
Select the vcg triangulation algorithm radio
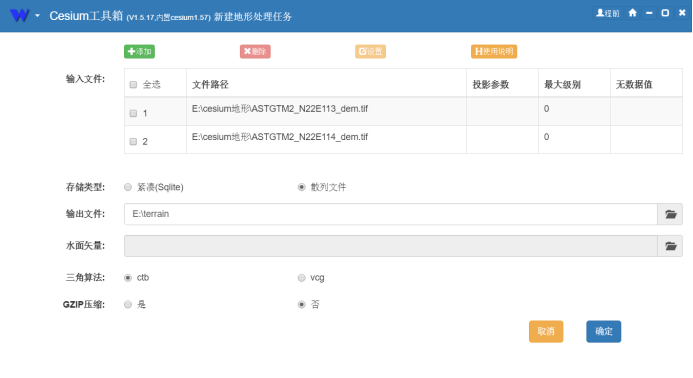[301, 278]
